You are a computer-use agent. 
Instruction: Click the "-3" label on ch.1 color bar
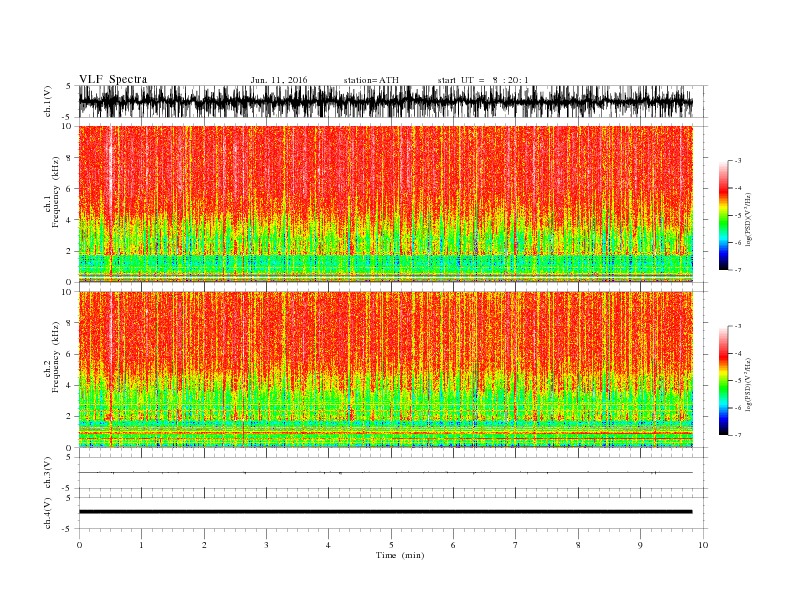point(737,161)
